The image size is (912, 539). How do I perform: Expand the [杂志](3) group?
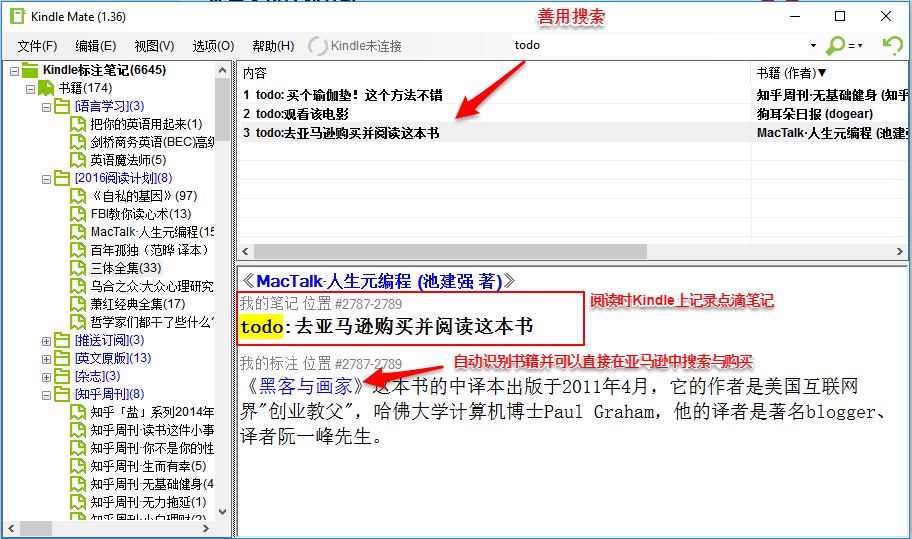[x=46, y=378]
